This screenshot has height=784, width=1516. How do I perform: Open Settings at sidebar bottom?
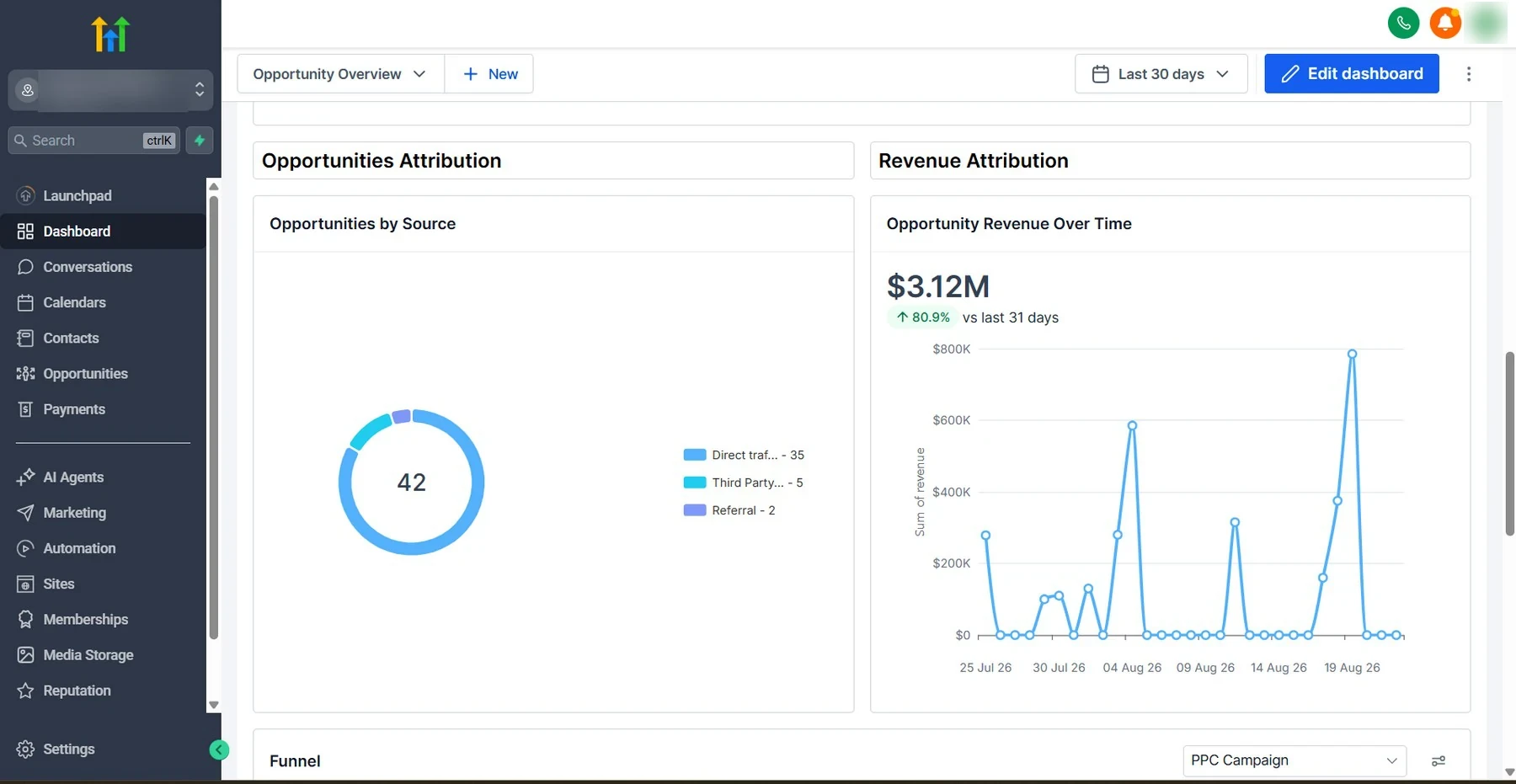(x=103, y=749)
